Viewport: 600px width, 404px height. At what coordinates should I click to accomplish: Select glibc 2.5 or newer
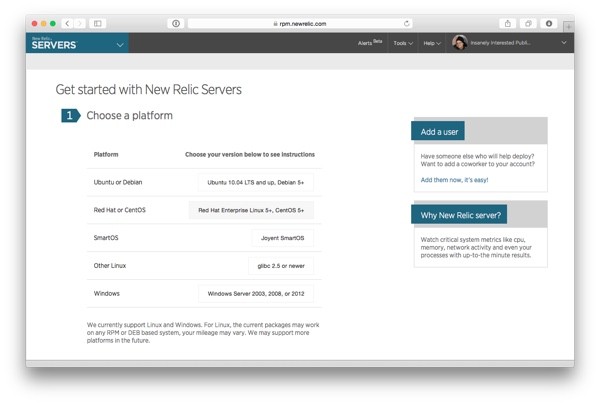click(281, 266)
